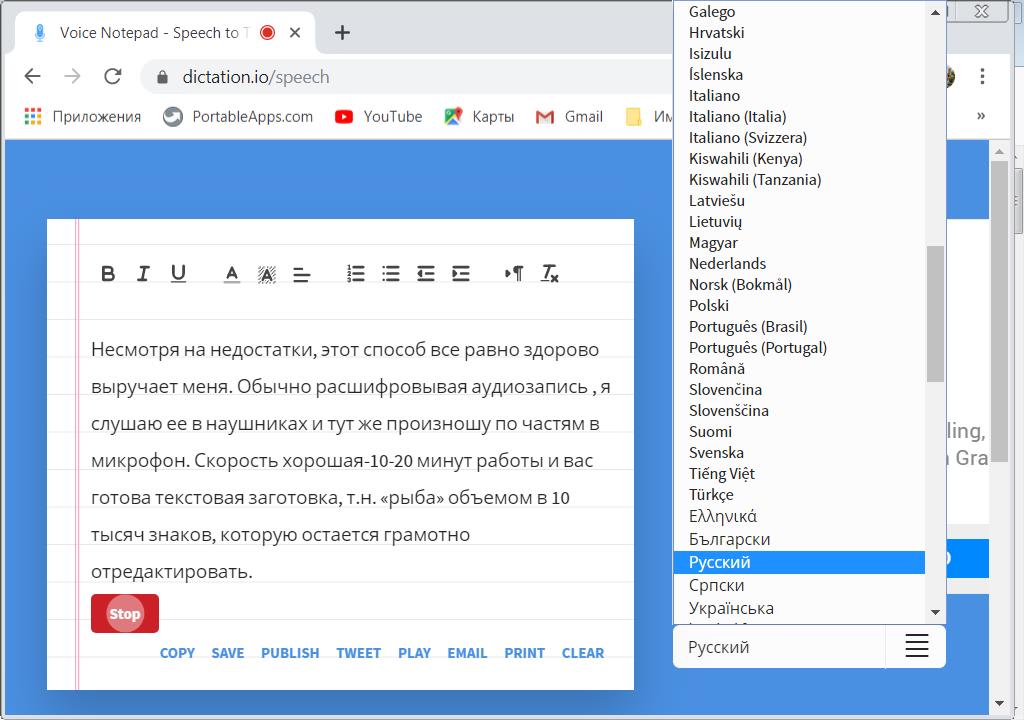This screenshot has height=720, width=1024.
Task: Apply italic formatting to text
Action: click(x=144, y=273)
